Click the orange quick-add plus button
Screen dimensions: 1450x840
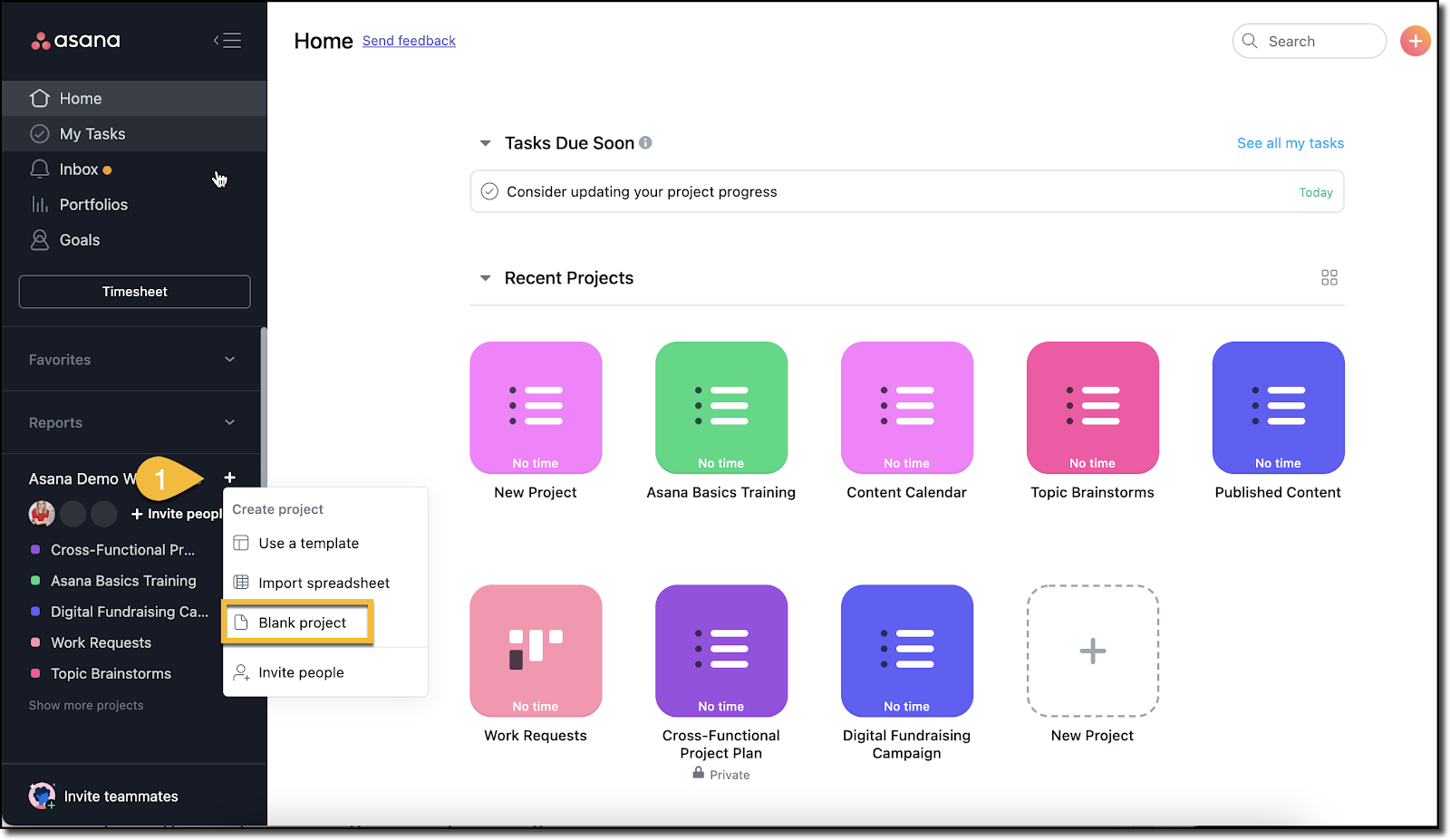click(x=1415, y=41)
